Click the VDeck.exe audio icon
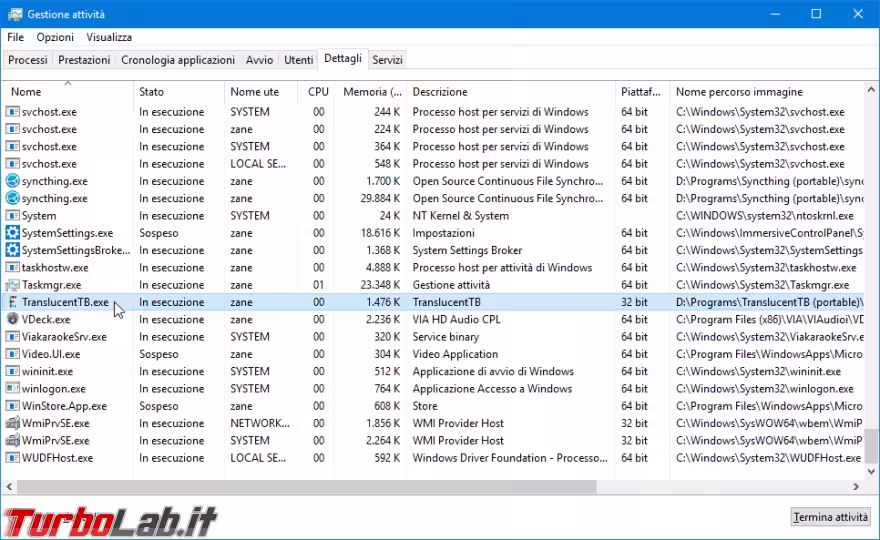 click(x=12, y=319)
